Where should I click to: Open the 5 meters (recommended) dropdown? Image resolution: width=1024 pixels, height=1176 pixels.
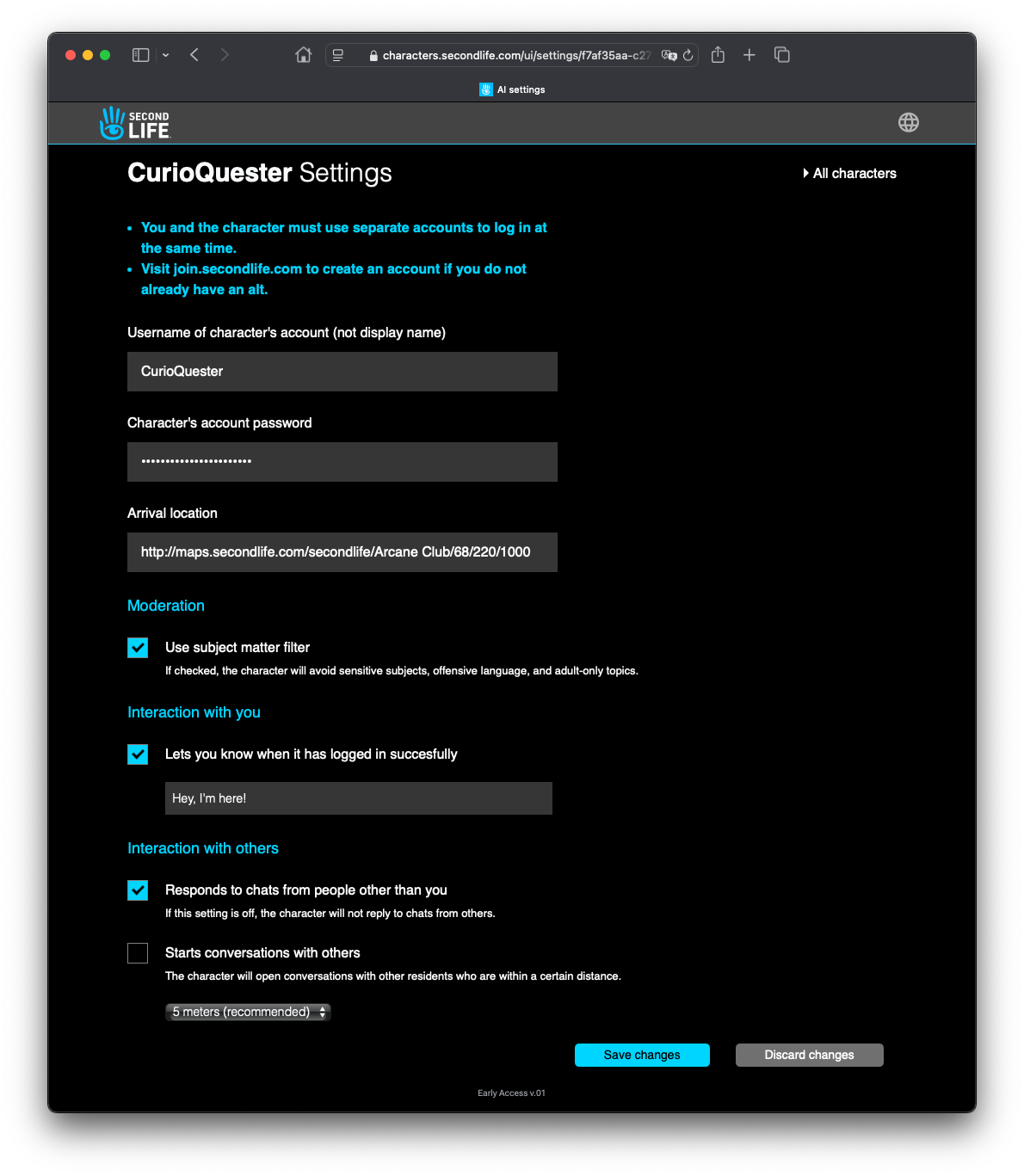(x=248, y=1012)
